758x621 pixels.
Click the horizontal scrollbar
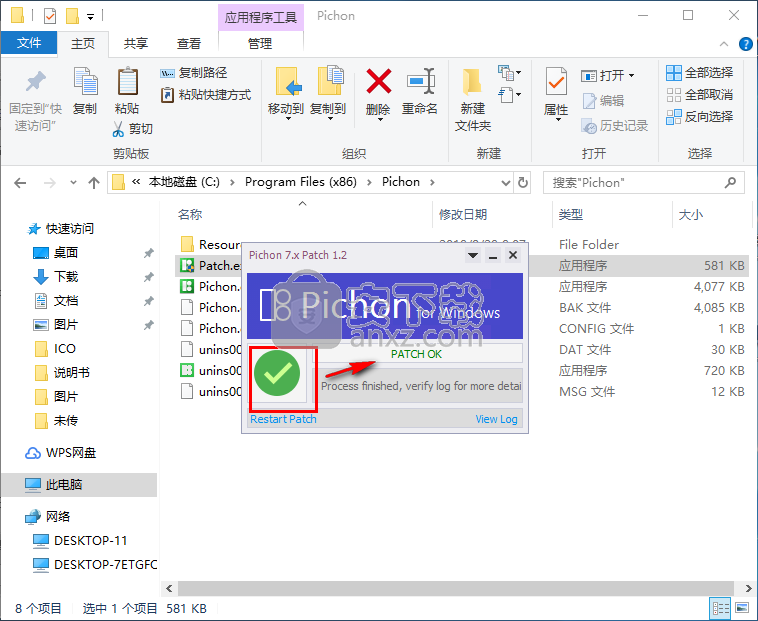(456, 588)
